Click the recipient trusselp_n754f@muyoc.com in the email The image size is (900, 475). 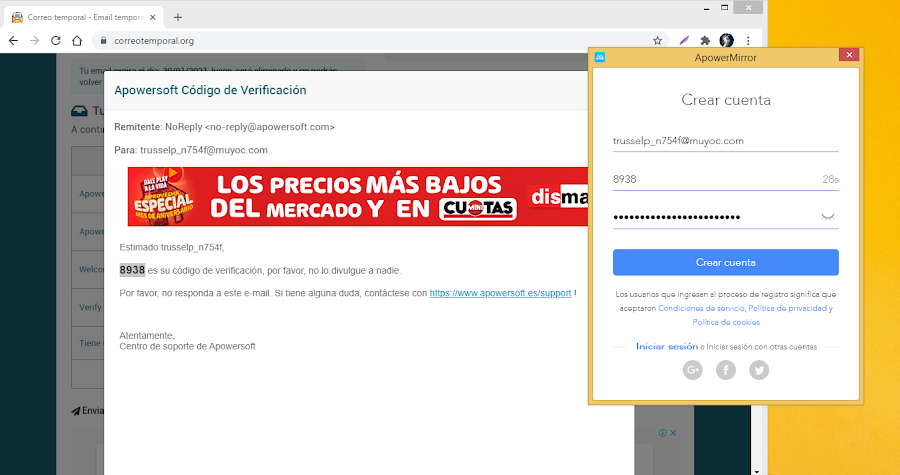click(204, 150)
